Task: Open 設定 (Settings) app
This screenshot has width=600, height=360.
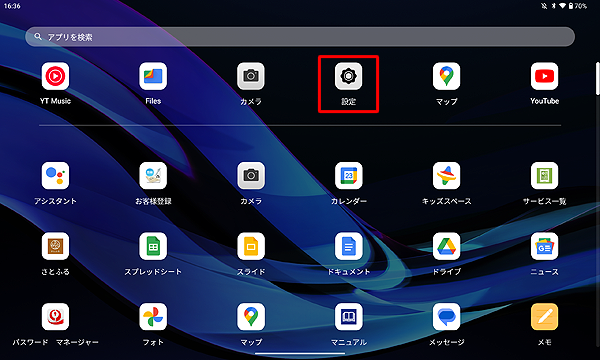Action: 349,76
